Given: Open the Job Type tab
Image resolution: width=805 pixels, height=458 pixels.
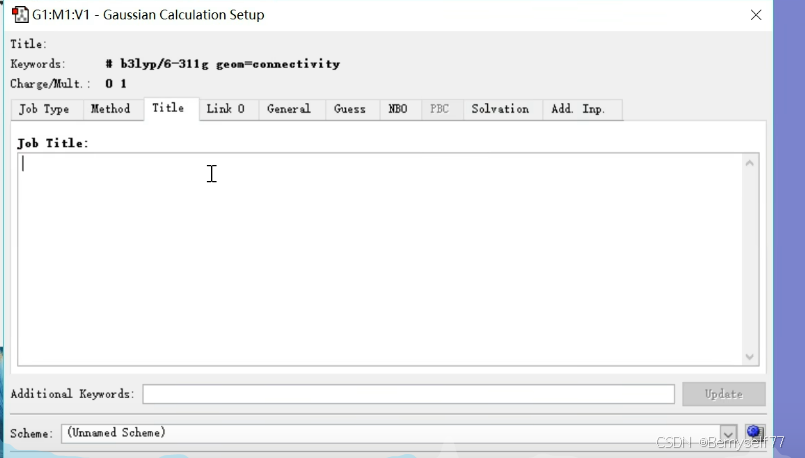Looking at the screenshot, I should (x=45, y=109).
